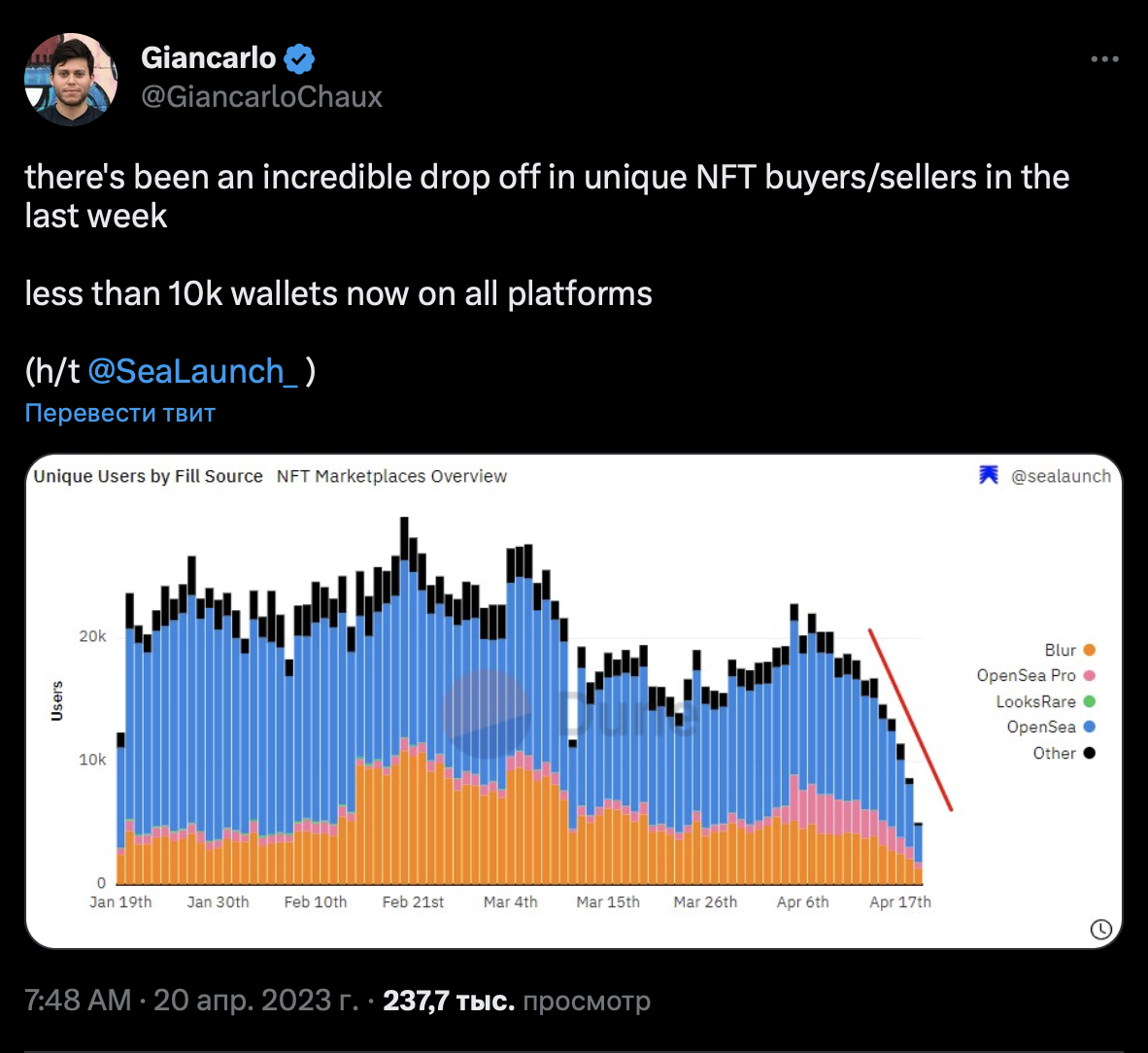Toggle the OpenSea blue legend dot
The width and height of the screenshot is (1148, 1053).
1090,727
